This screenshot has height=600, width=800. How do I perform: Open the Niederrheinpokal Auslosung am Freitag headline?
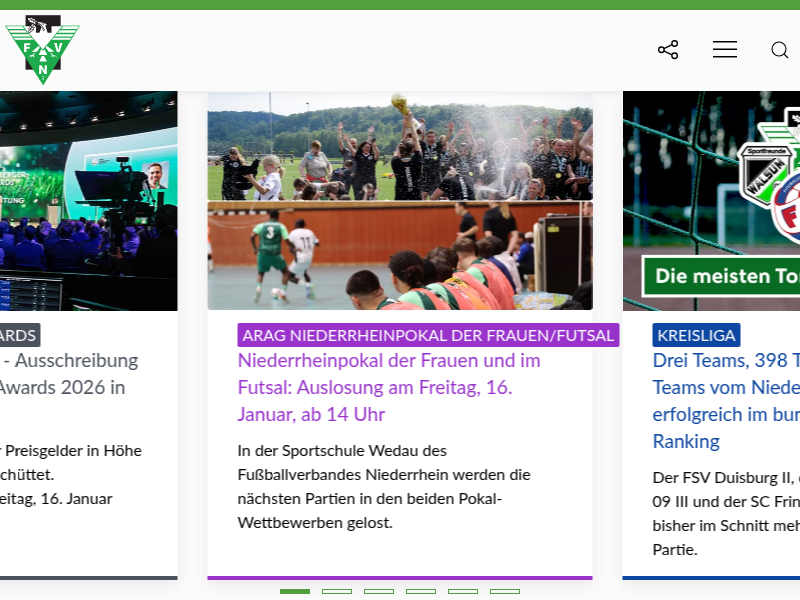tap(388, 387)
